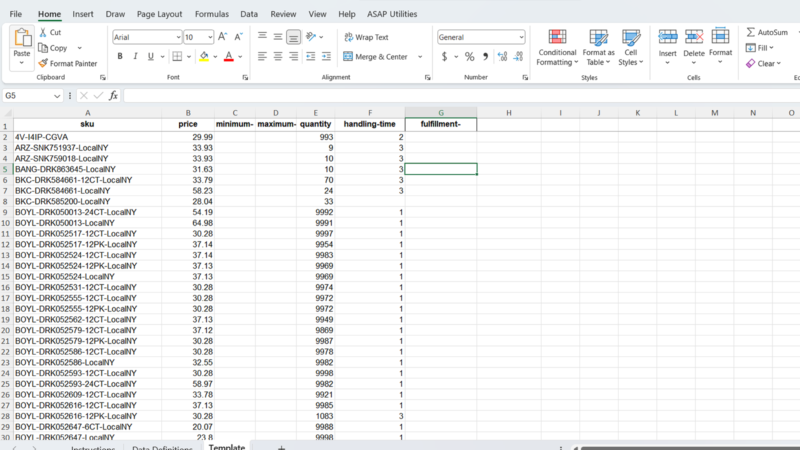Click the Increase Decimal icon
Image resolution: width=800 pixels, height=450 pixels.
tap(501, 57)
